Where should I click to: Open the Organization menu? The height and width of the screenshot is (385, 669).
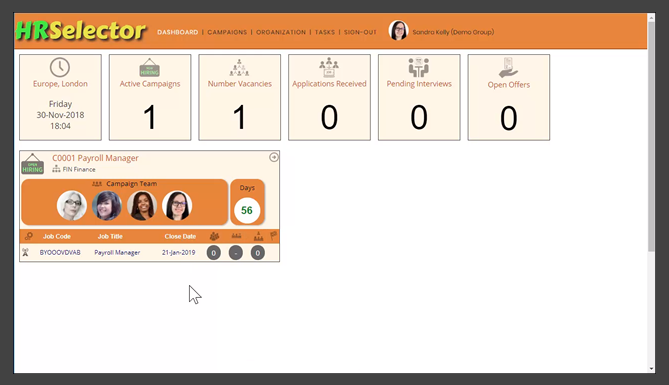pos(281,32)
